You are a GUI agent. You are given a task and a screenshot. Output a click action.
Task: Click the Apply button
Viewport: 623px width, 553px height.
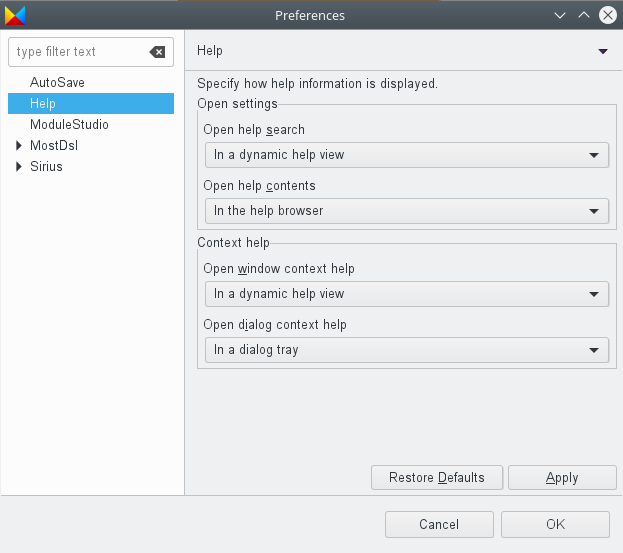coord(562,478)
